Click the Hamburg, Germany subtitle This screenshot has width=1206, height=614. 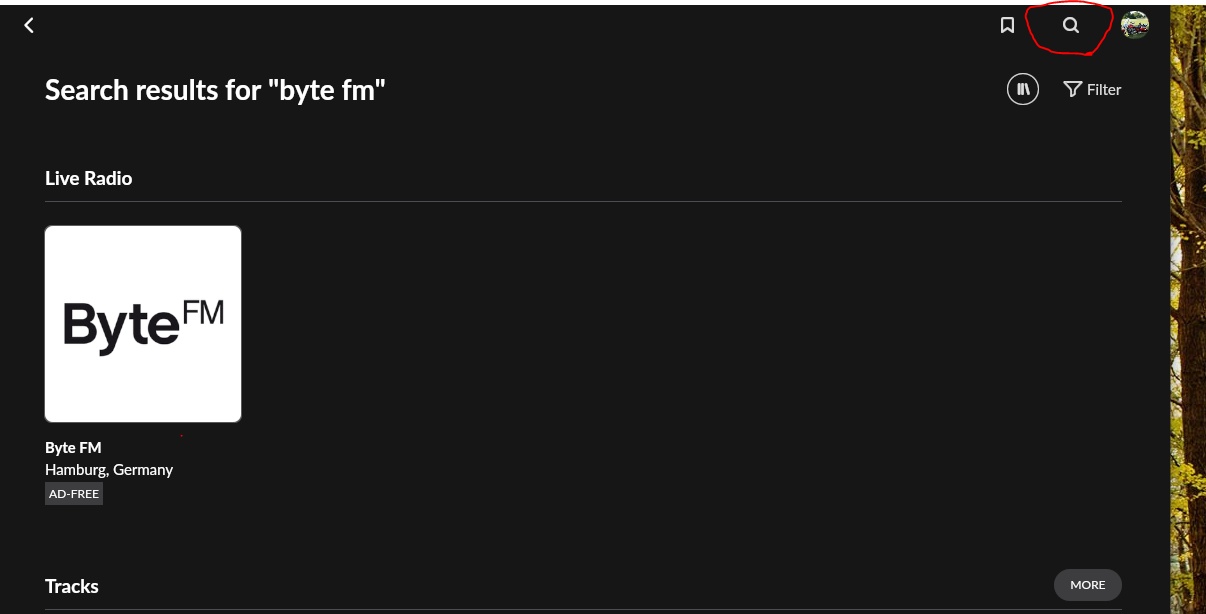click(109, 470)
